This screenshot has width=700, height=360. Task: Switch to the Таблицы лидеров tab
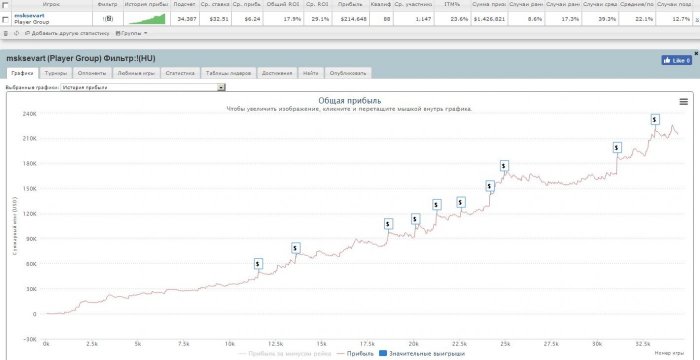tap(229, 73)
